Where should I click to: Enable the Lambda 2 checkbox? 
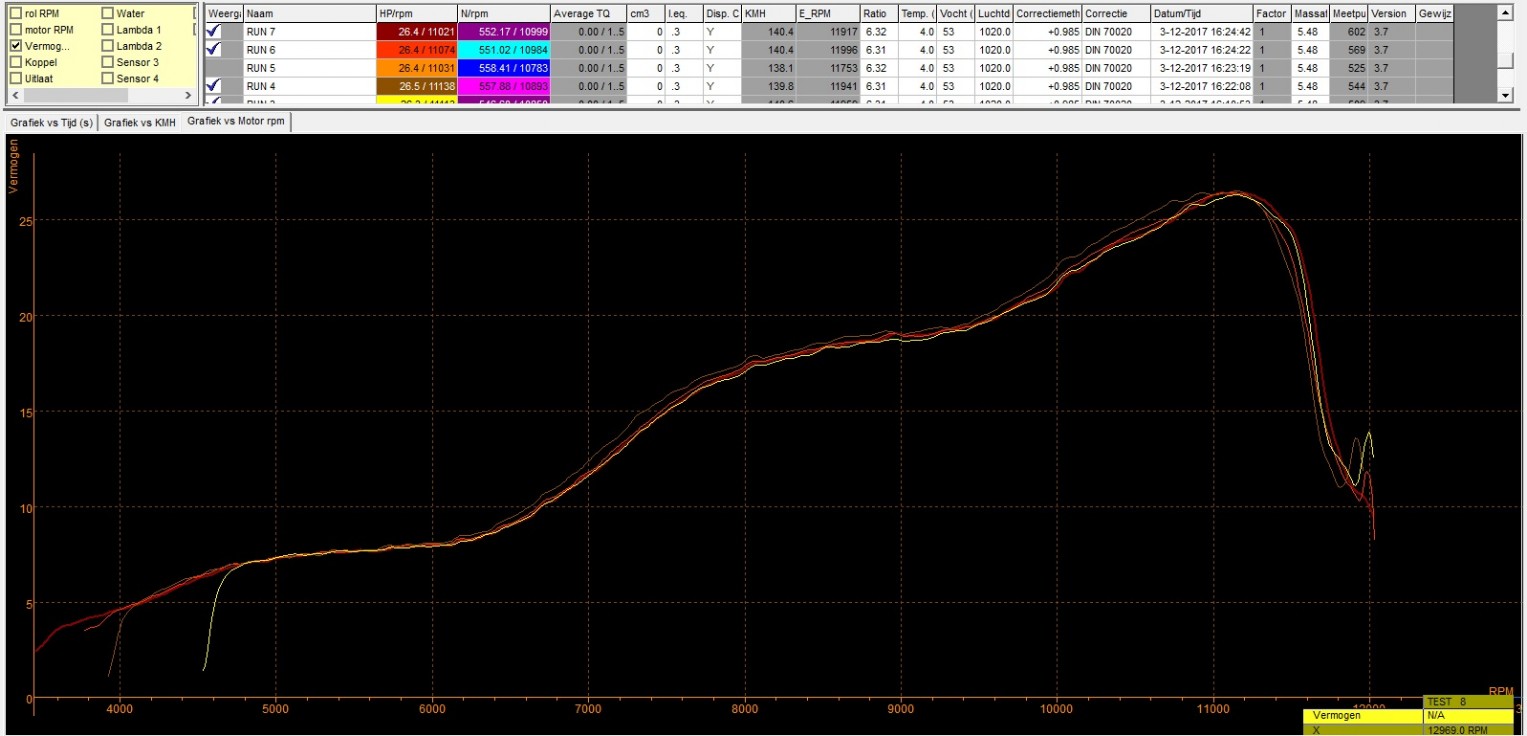107,46
